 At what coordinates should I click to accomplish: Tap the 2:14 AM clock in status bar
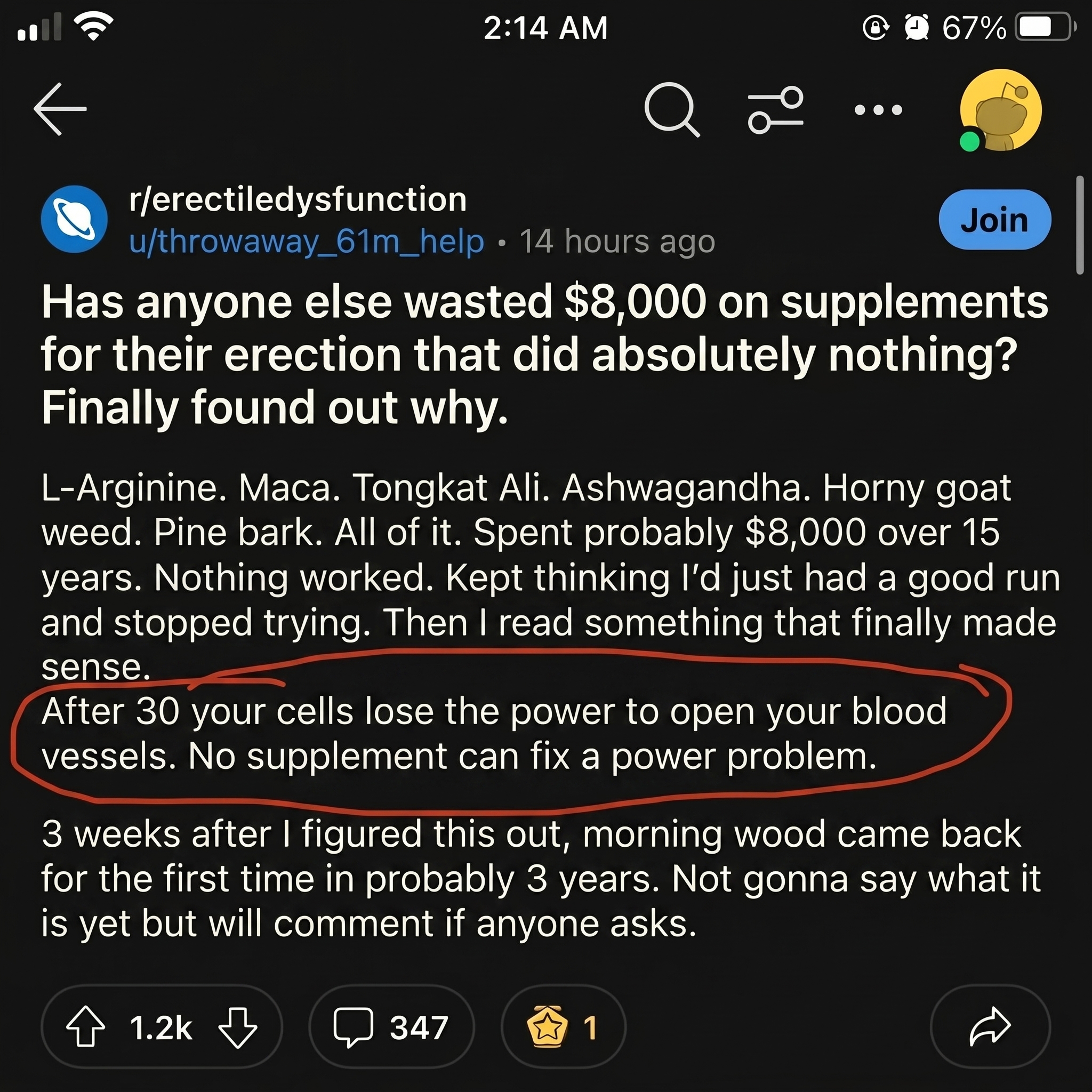pos(545,28)
